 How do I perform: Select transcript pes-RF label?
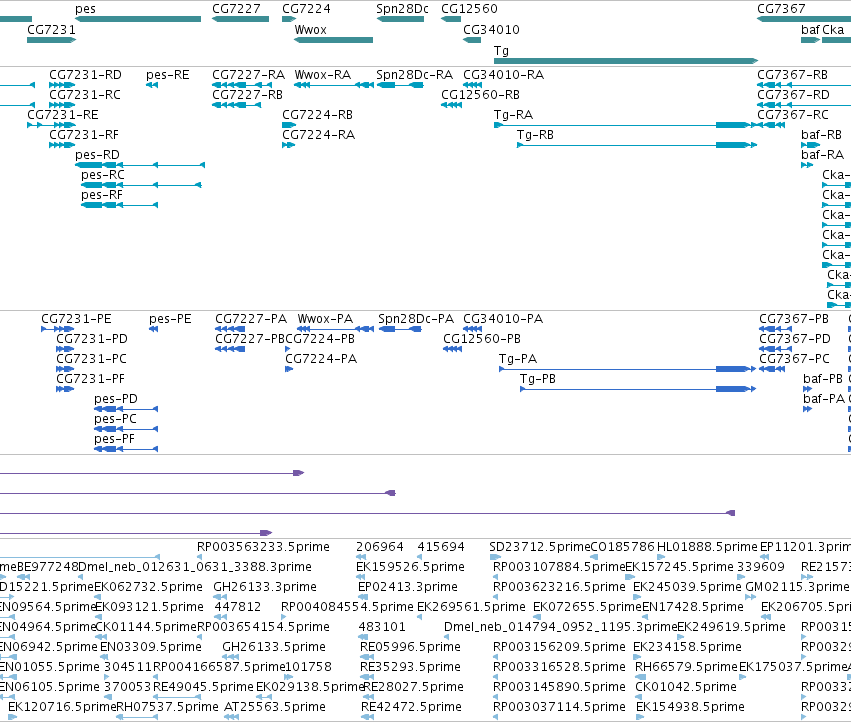[x=101, y=195]
